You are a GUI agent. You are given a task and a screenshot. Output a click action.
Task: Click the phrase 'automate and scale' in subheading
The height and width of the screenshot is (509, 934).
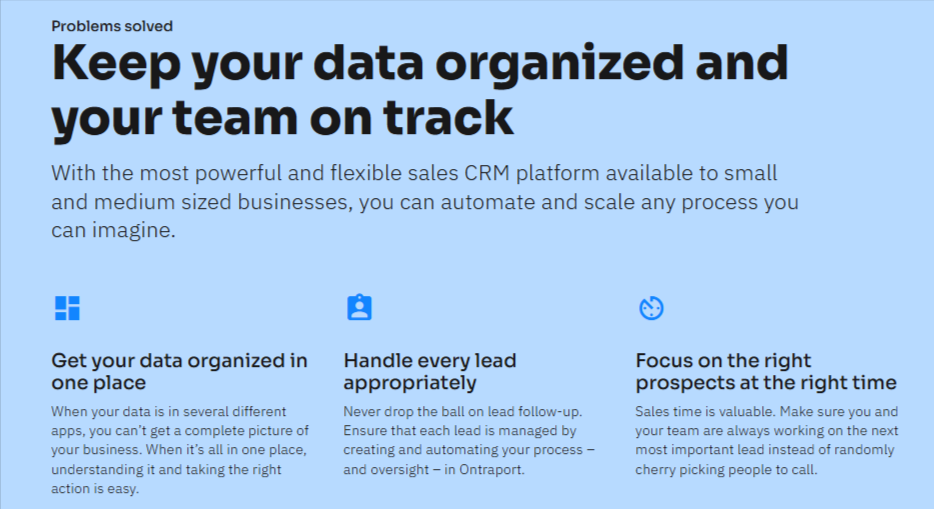pos(538,202)
